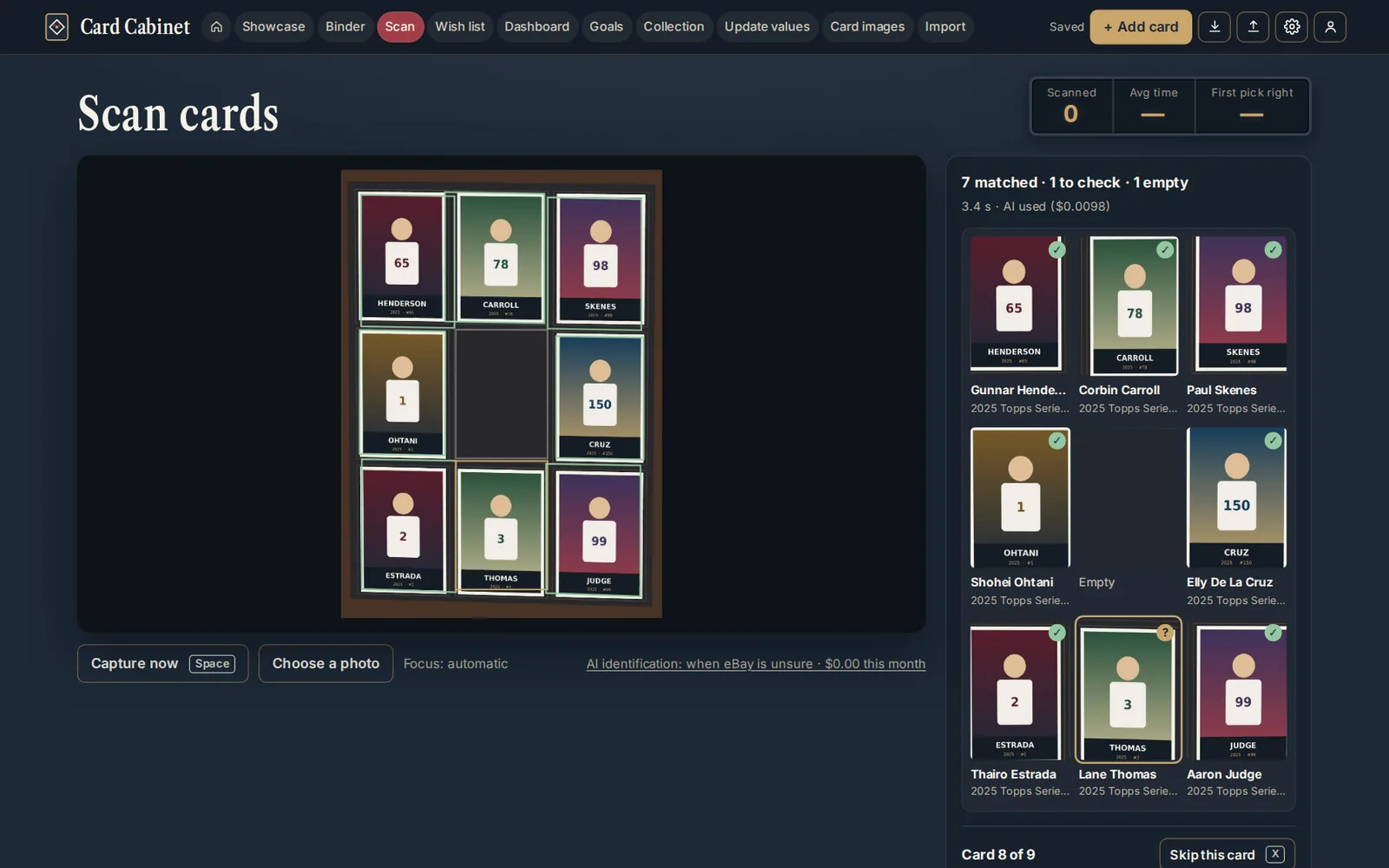This screenshot has width=1389, height=868.
Task: Click the detected Cruz card in scan photo
Action: pos(600,398)
